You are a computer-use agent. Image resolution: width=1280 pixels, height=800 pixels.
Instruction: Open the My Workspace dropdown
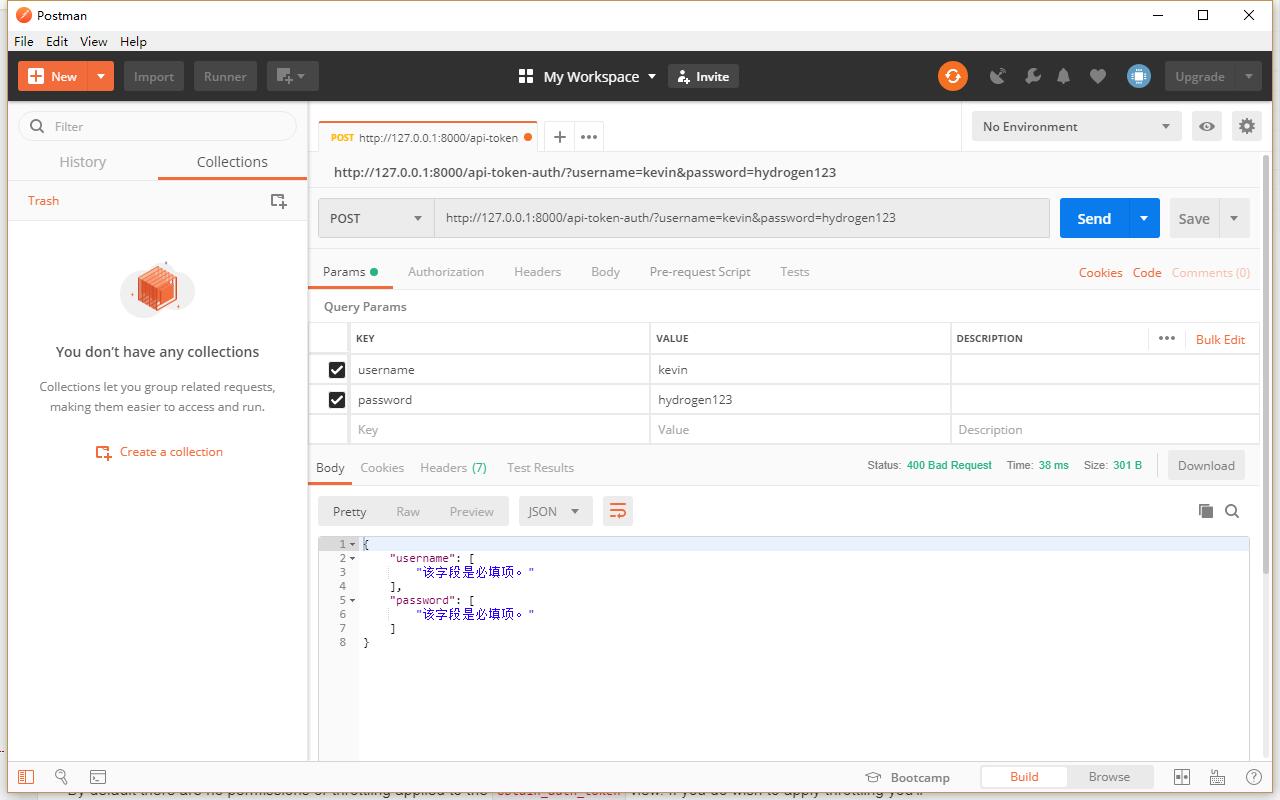(587, 76)
